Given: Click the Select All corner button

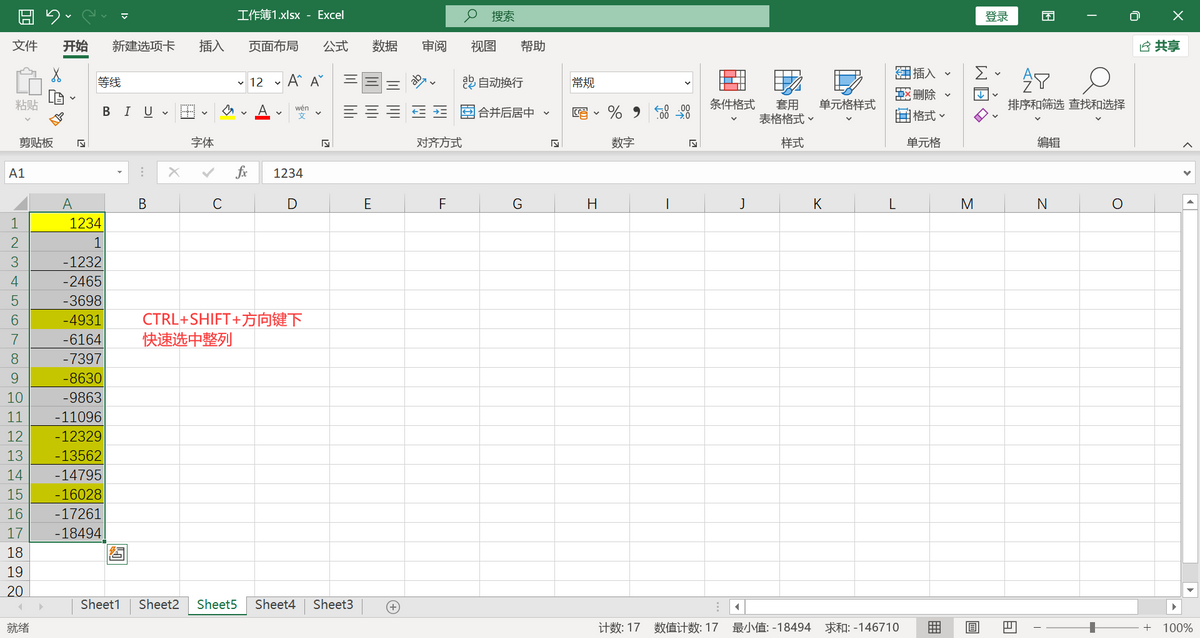Looking at the screenshot, I should [15, 203].
